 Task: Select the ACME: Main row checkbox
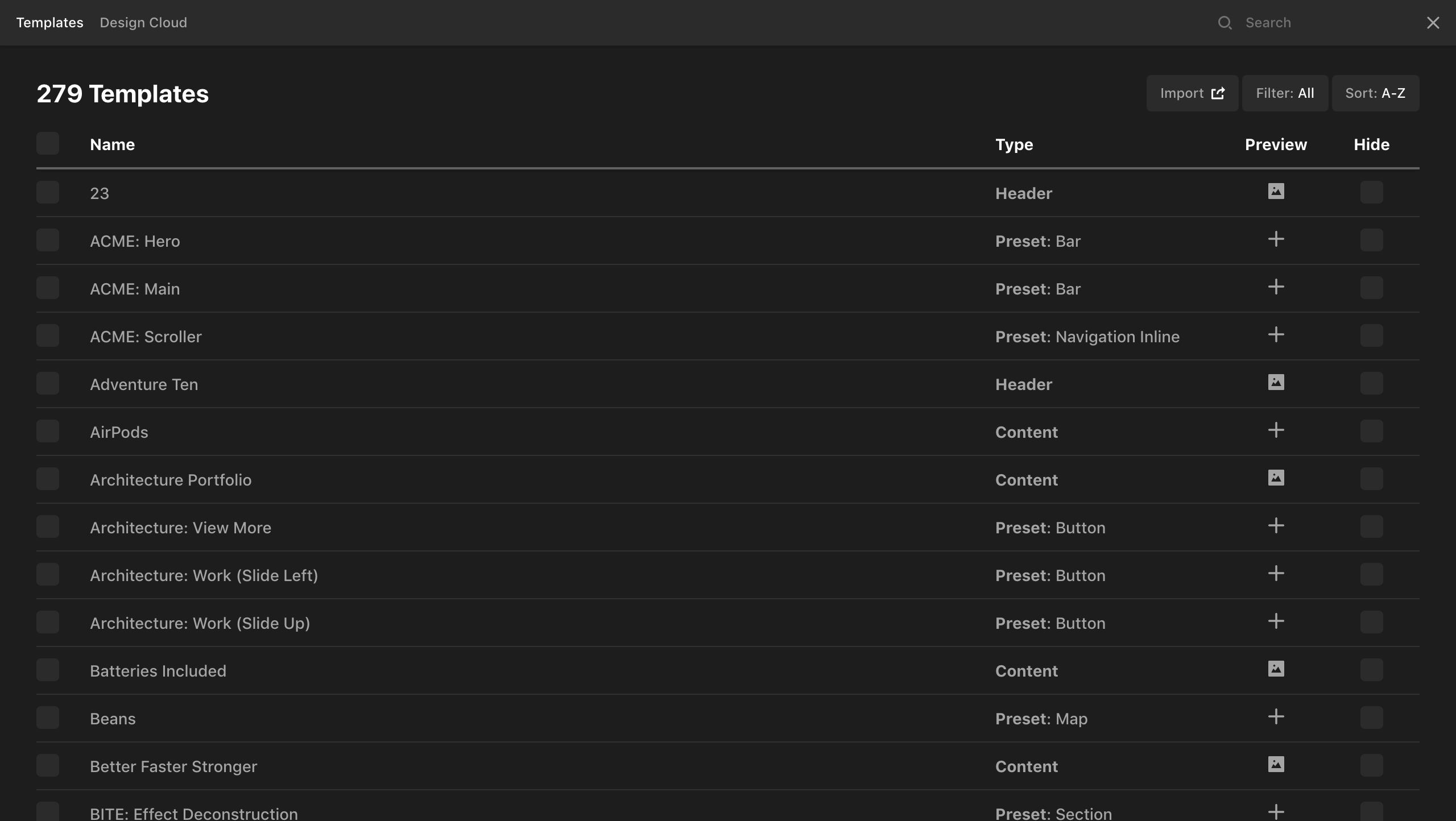coord(48,288)
